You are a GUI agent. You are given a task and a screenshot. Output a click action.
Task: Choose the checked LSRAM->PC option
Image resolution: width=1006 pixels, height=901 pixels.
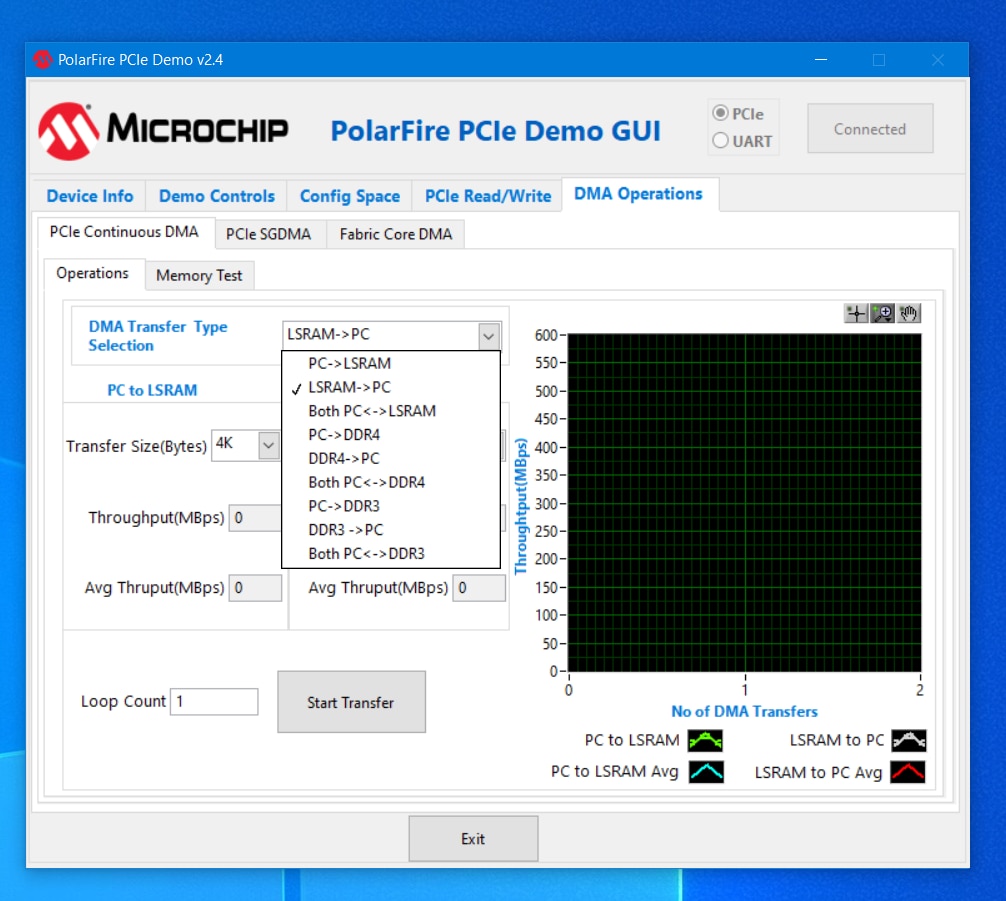pos(391,387)
